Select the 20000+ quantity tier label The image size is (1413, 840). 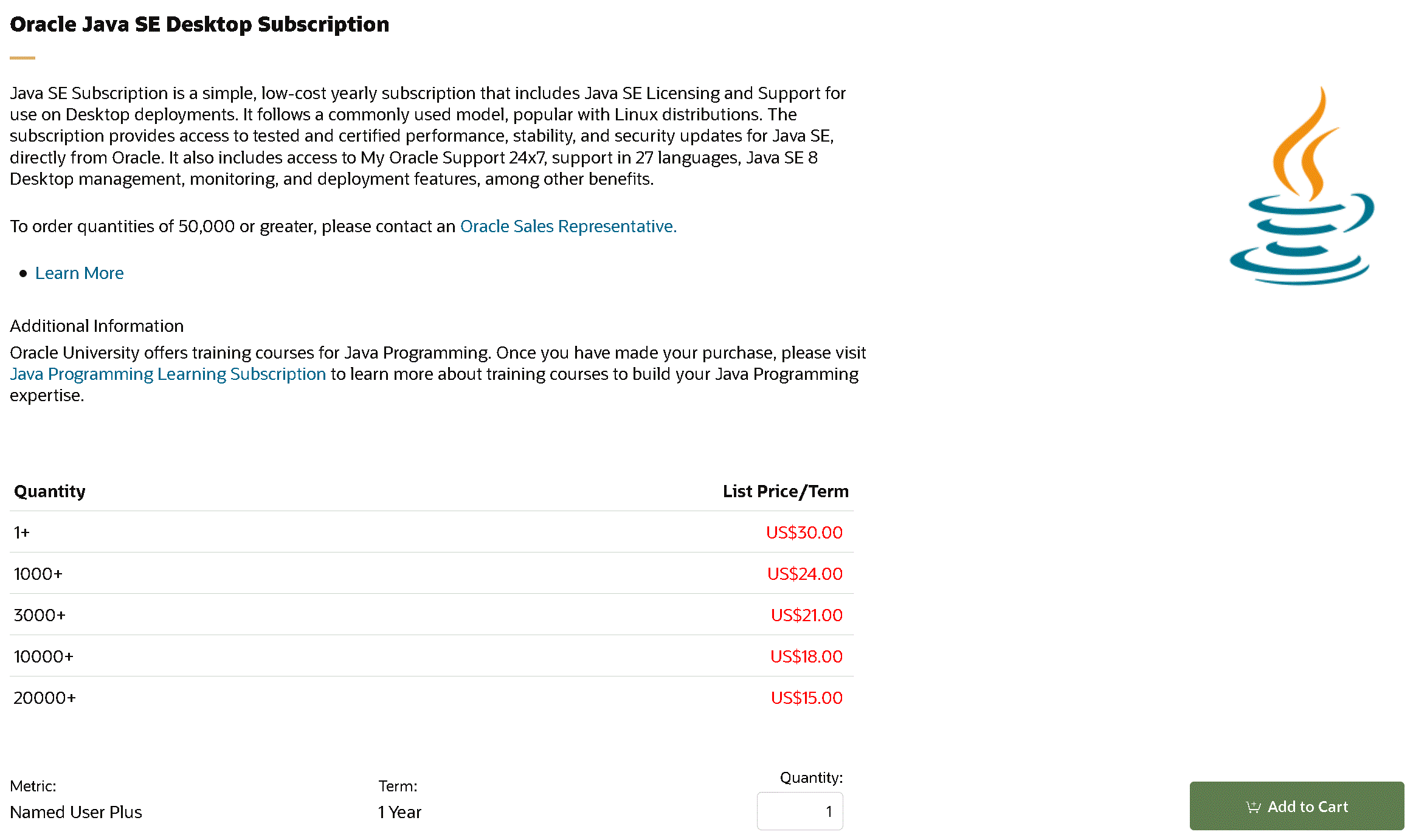click(44, 698)
